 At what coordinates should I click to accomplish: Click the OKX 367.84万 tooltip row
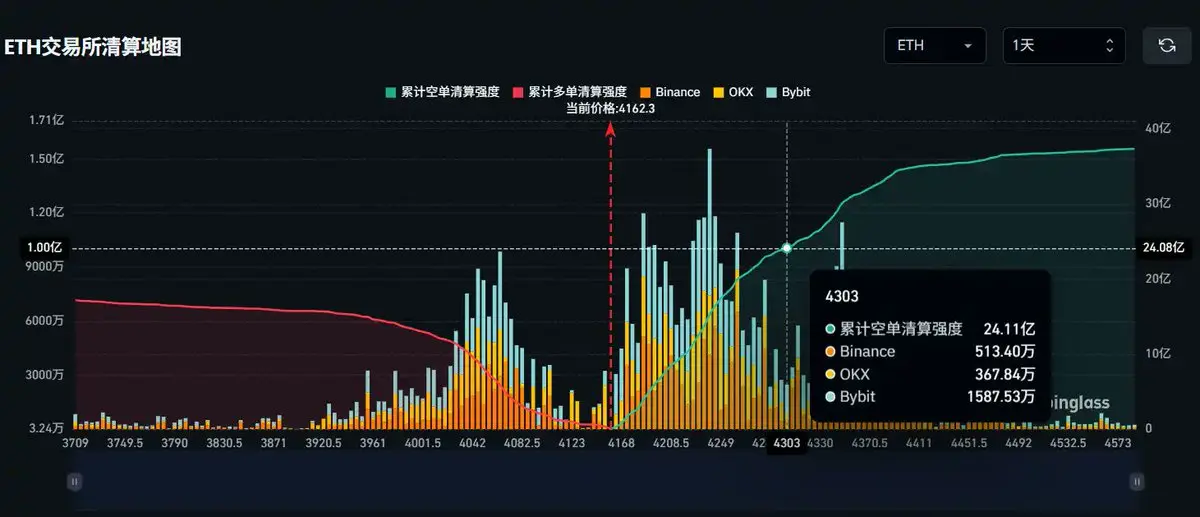tap(930, 375)
